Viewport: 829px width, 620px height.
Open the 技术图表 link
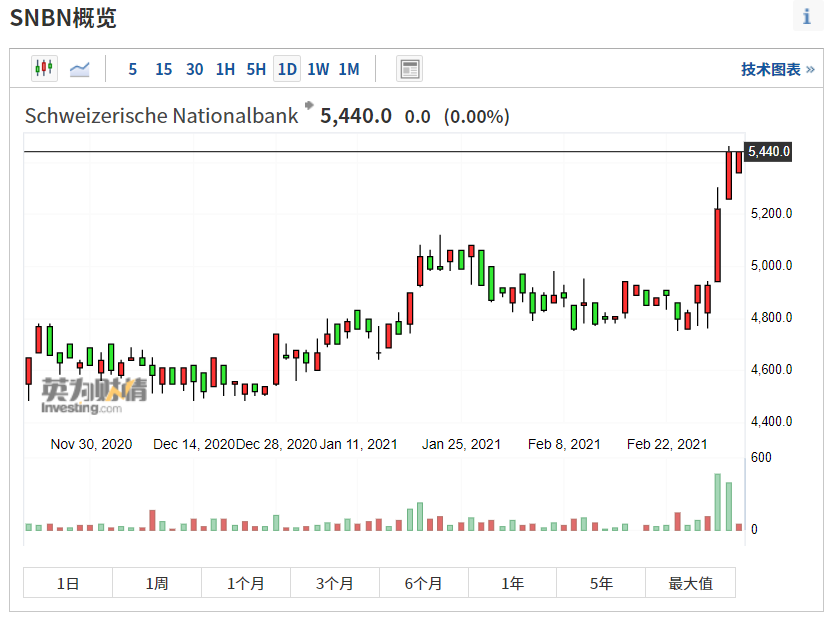pos(777,69)
